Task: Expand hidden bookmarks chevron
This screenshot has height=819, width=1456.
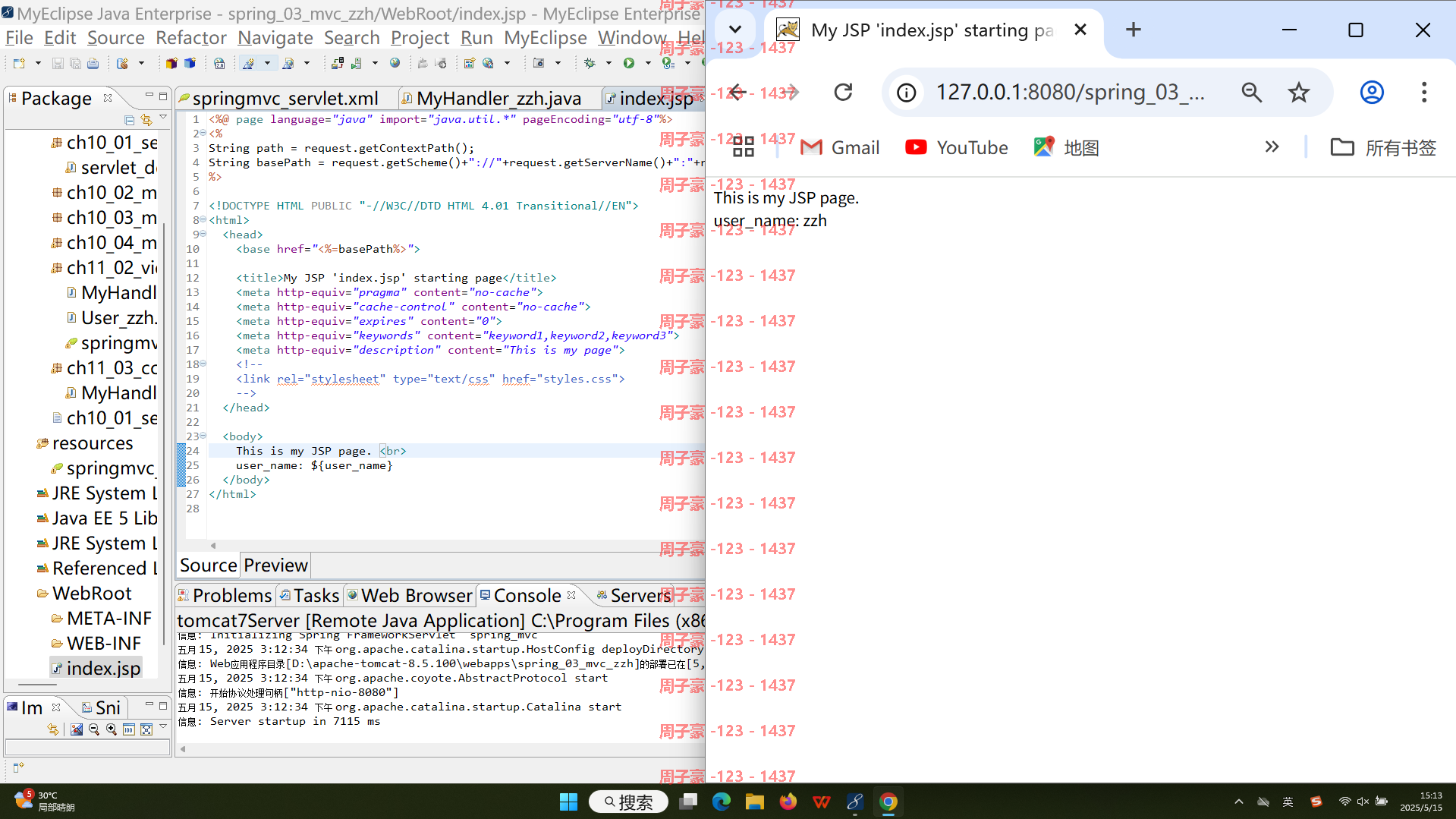Action: [1272, 147]
